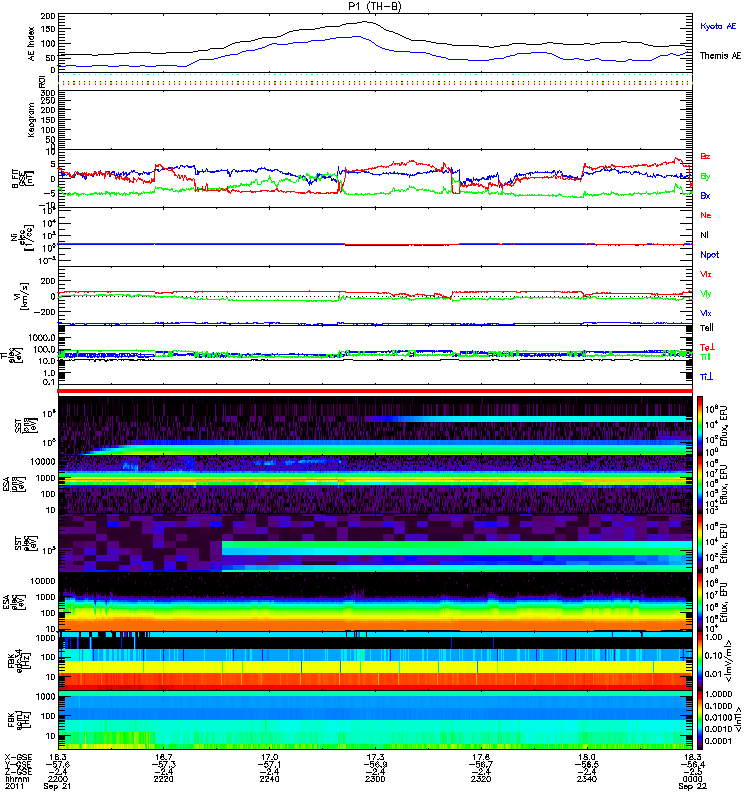The width and height of the screenshot is (750, 800).
Task: Click the green 'Ti∥' temperature label
Action: (x=705, y=357)
